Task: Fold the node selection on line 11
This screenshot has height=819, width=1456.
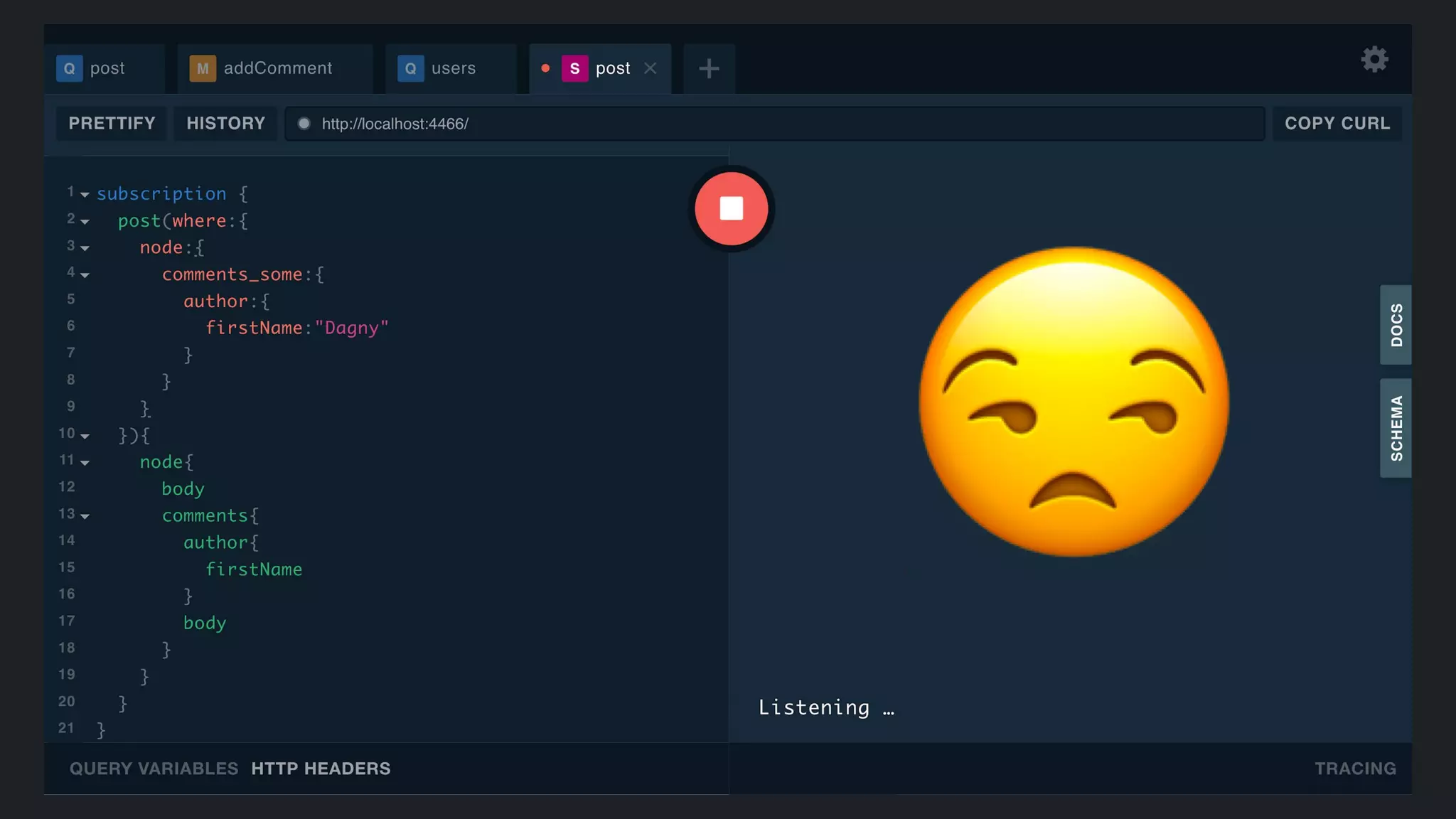Action: 85,463
